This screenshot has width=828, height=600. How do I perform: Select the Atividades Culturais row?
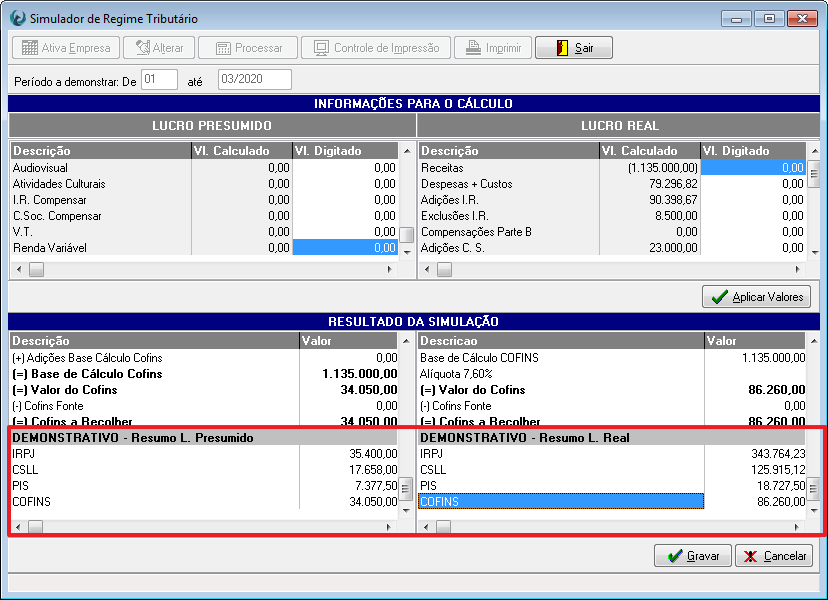tap(204, 184)
